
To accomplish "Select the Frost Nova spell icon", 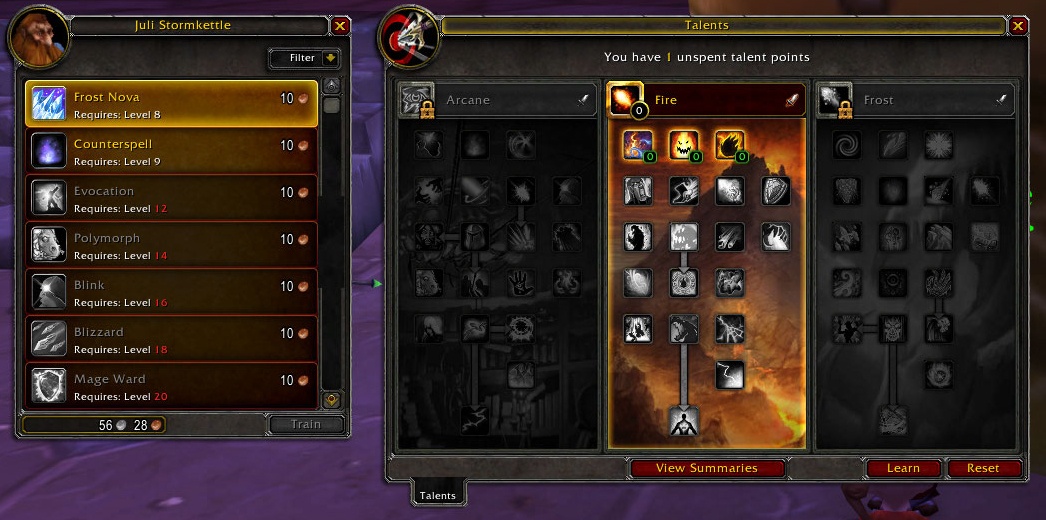I will click(49, 104).
